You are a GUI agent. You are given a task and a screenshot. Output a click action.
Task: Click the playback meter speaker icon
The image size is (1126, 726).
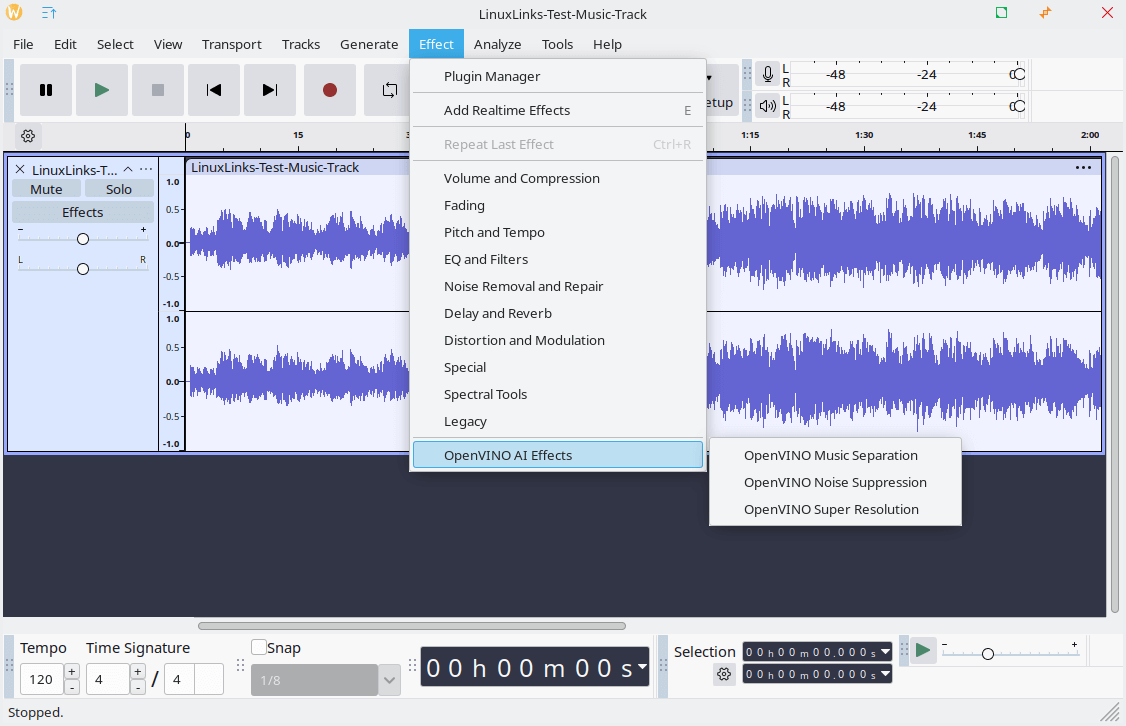(768, 106)
